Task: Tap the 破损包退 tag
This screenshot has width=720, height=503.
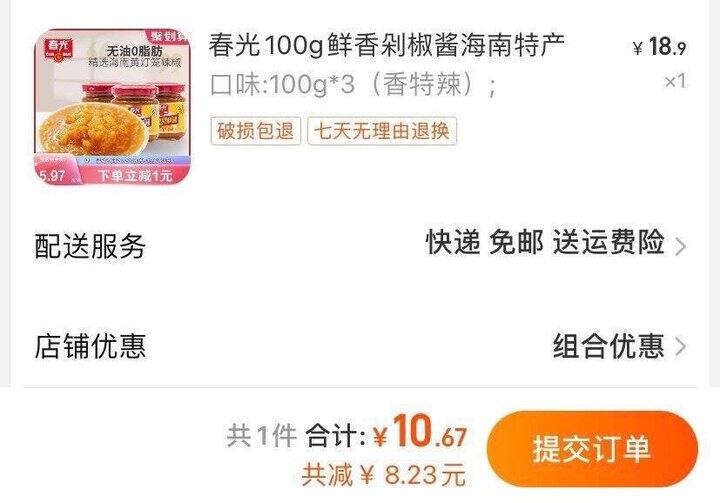Action: coord(256,131)
